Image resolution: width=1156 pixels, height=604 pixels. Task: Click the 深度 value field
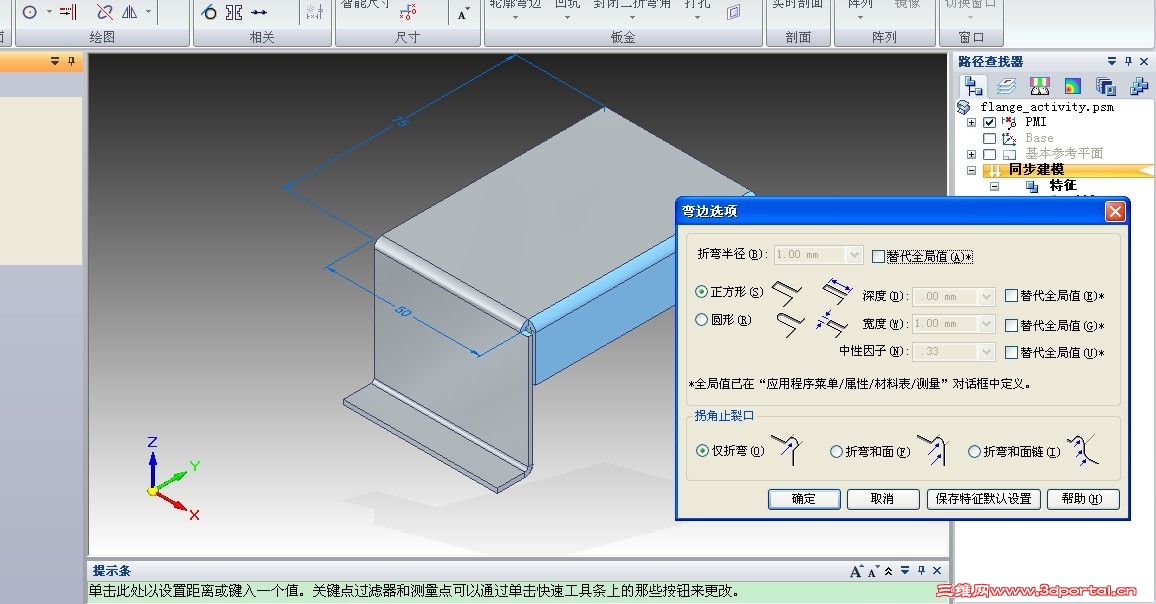coord(944,296)
